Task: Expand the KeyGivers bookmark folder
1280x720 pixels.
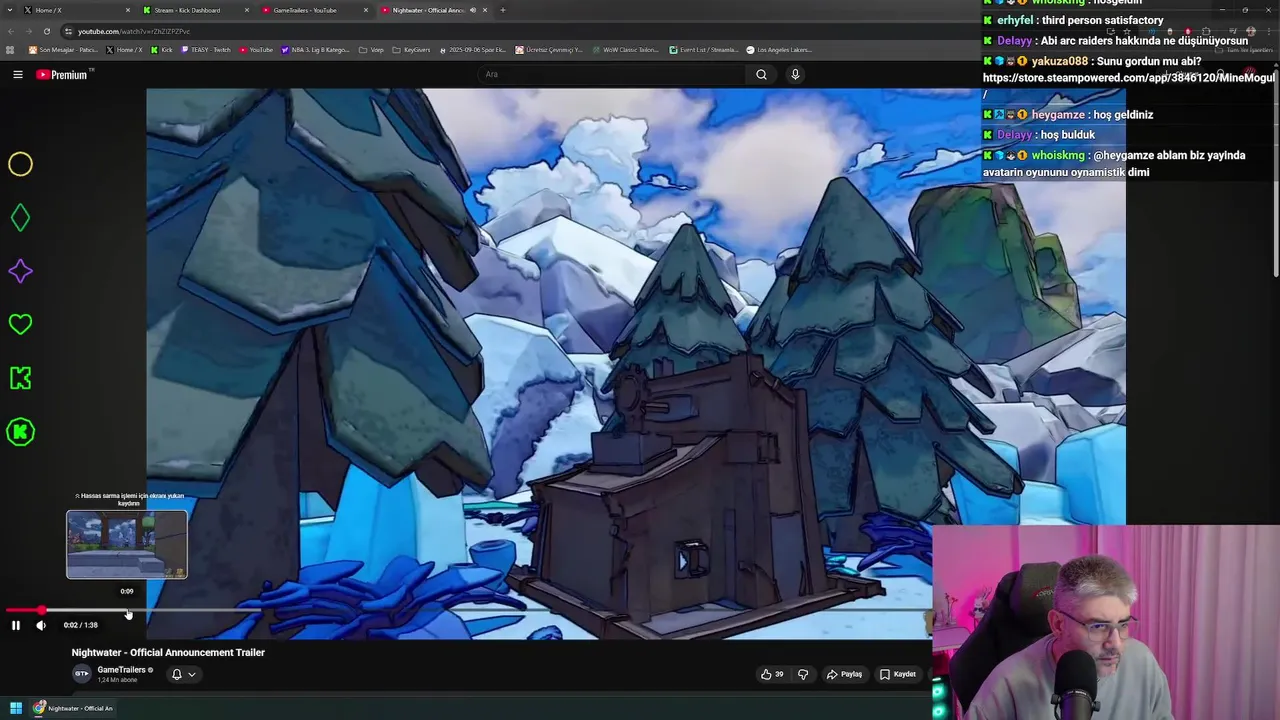Action: click(x=411, y=50)
